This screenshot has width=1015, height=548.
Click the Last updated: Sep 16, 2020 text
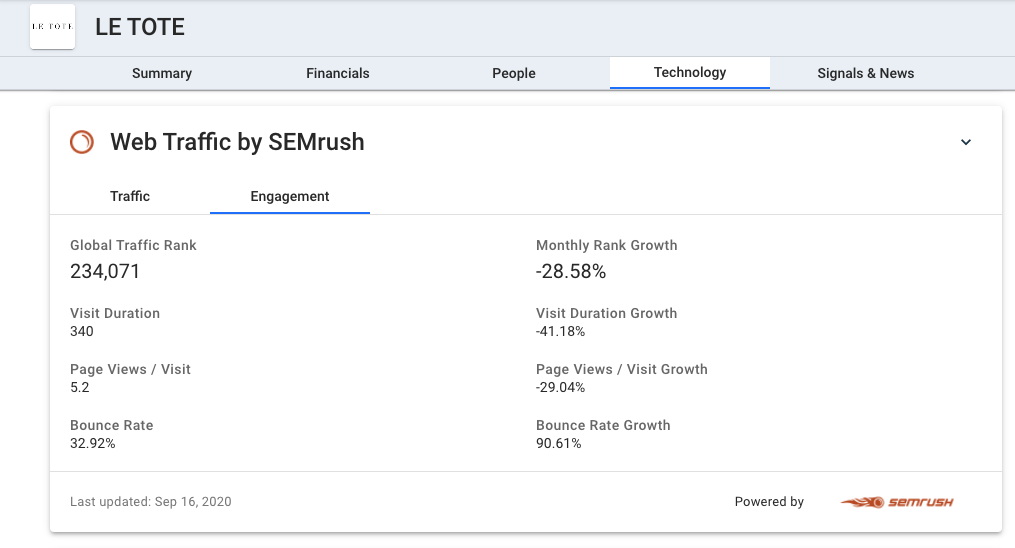click(x=151, y=501)
